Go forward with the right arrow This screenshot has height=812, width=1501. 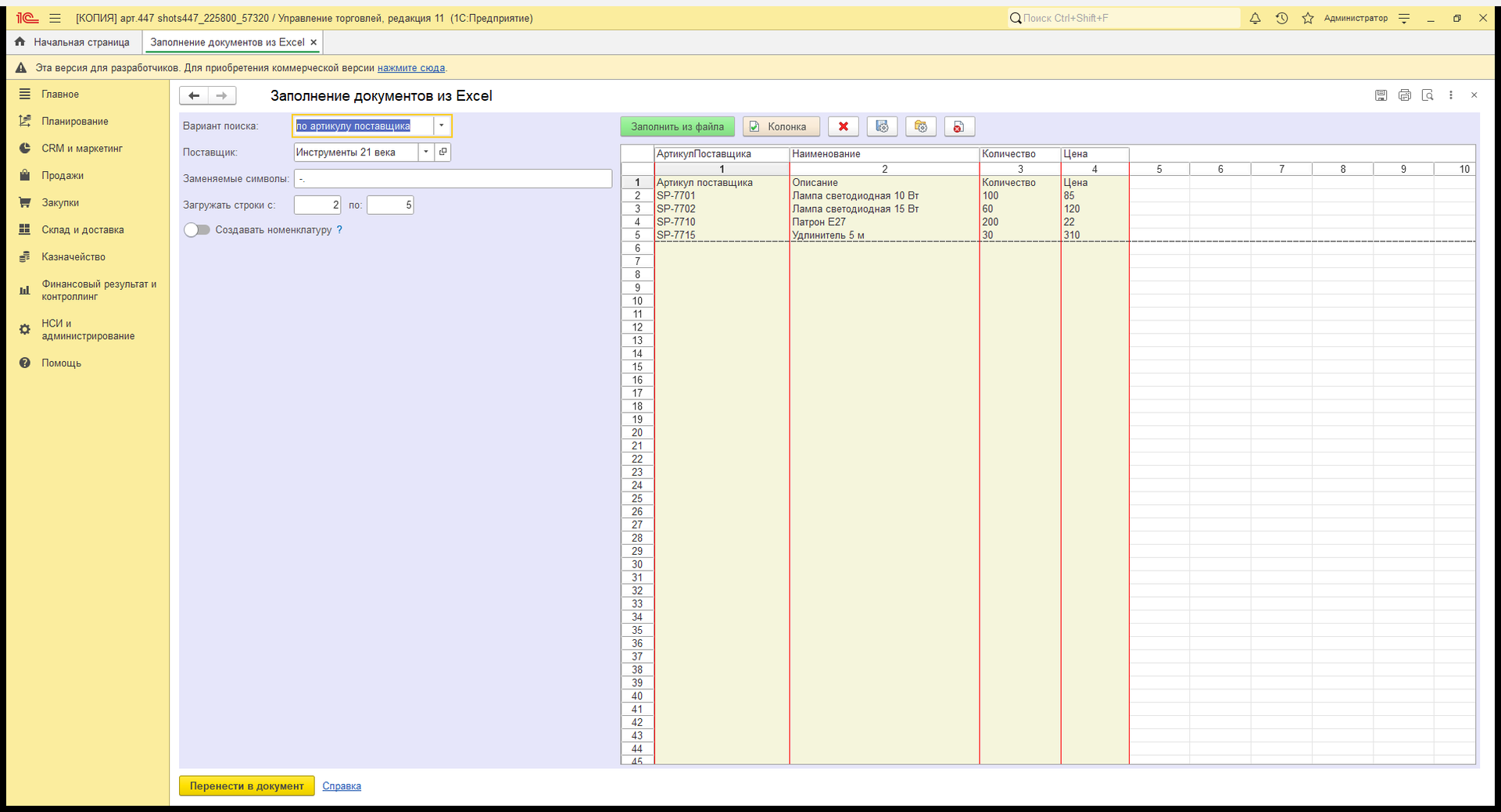coord(222,95)
